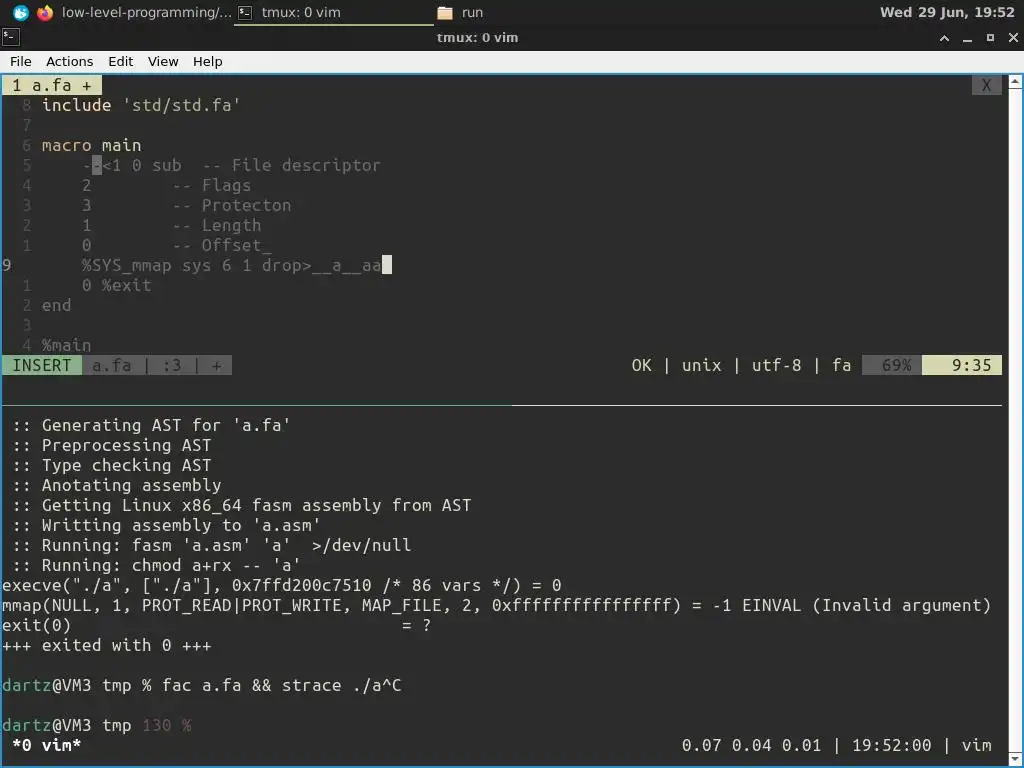The image size is (1024, 768).
Task: Click the vim label in the tmux status bar
Action: click(976, 745)
